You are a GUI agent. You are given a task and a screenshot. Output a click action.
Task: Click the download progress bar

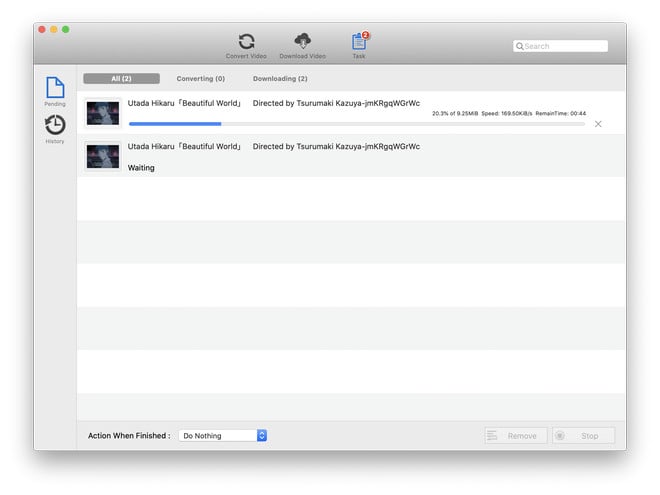point(357,124)
